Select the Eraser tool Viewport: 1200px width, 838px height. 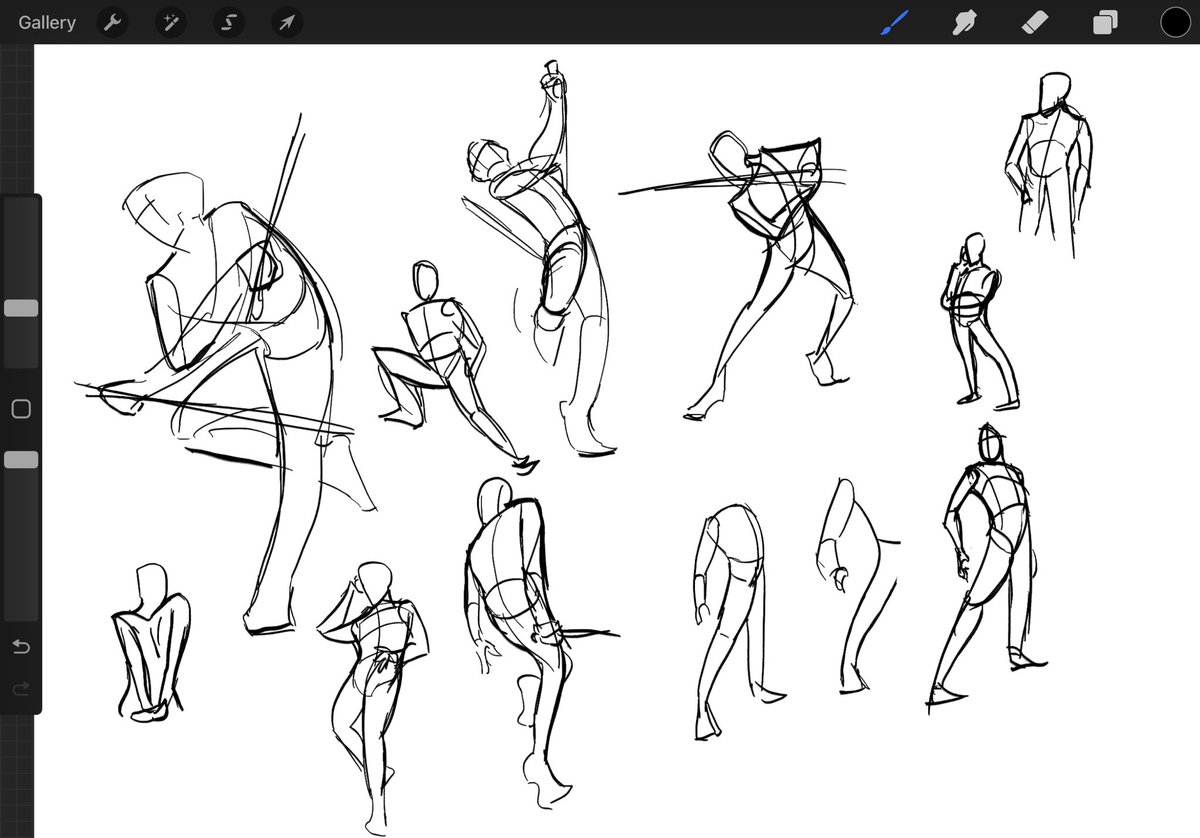click(x=1035, y=22)
